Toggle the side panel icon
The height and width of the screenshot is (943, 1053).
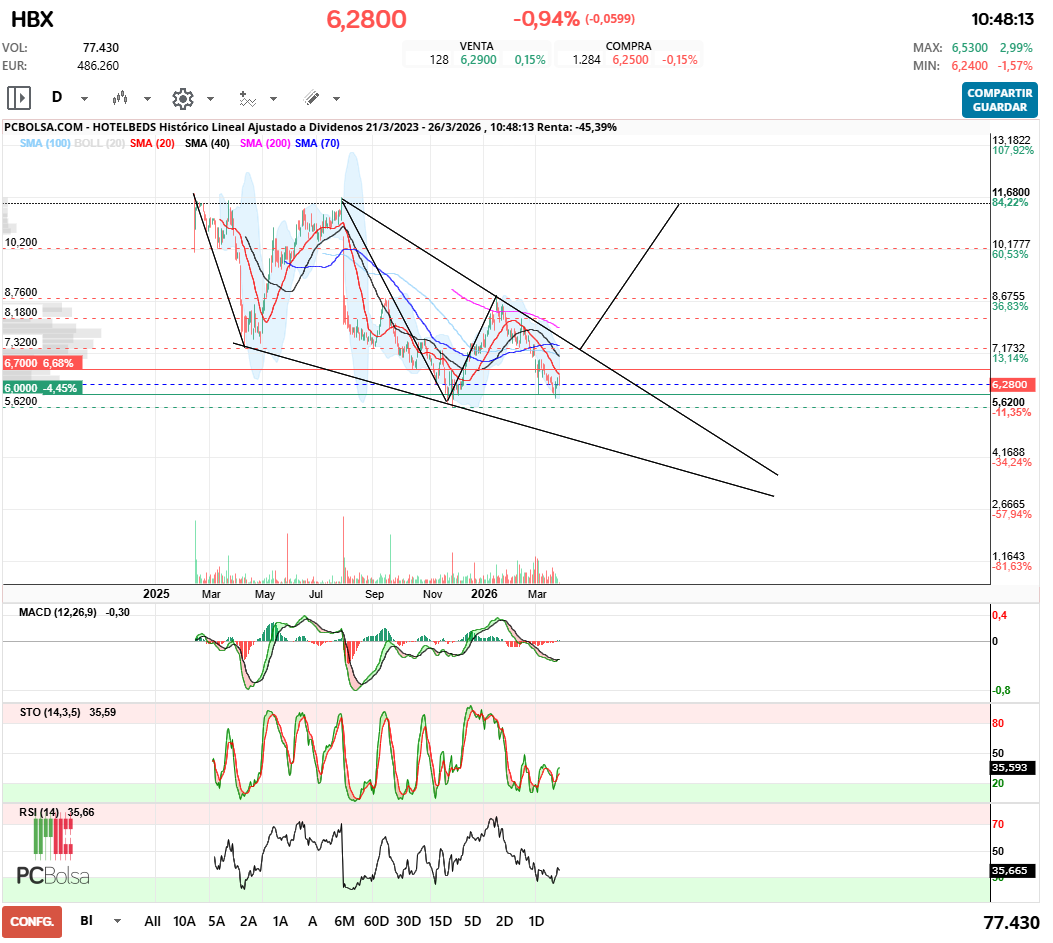click(x=19, y=98)
